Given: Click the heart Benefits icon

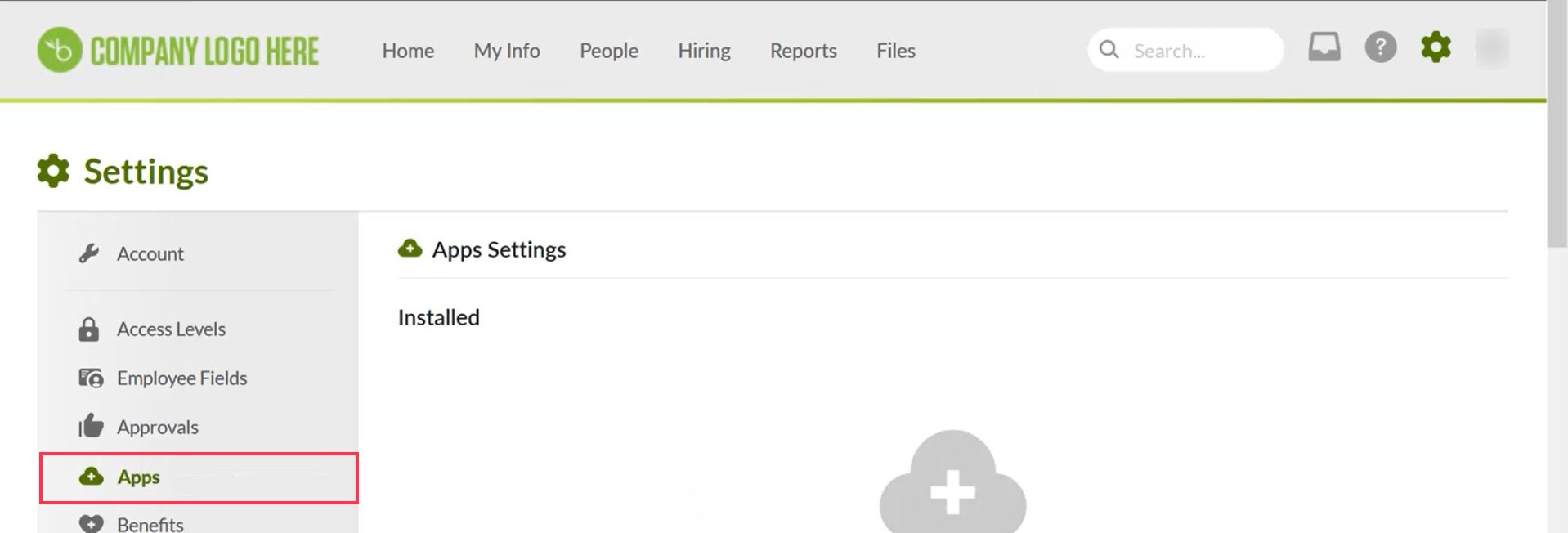Looking at the screenshot, I should 91,523.
